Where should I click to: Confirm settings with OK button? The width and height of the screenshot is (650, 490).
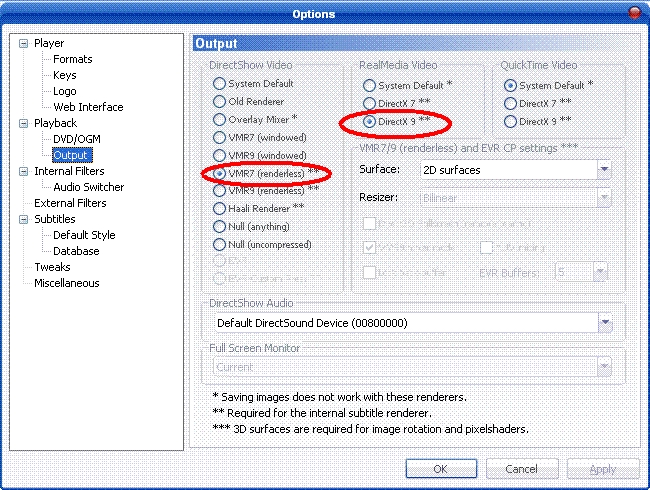coord(441,469)
